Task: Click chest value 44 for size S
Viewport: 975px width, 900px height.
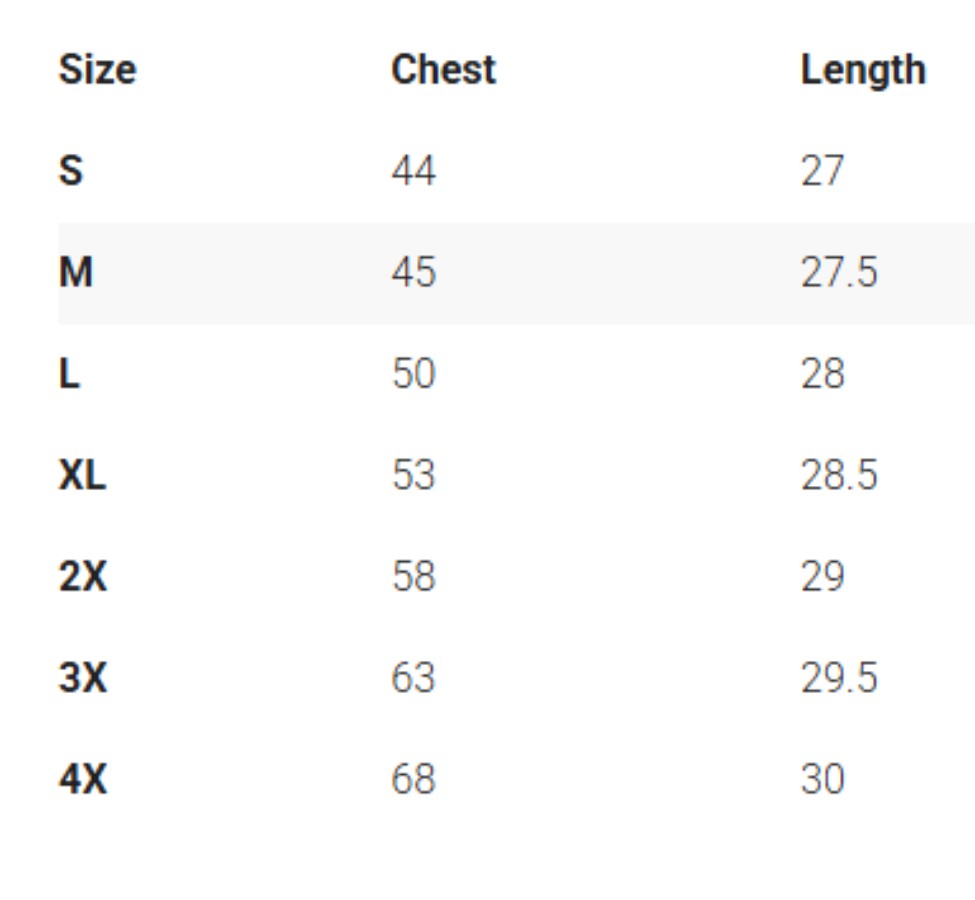Action: click(413, 171)
